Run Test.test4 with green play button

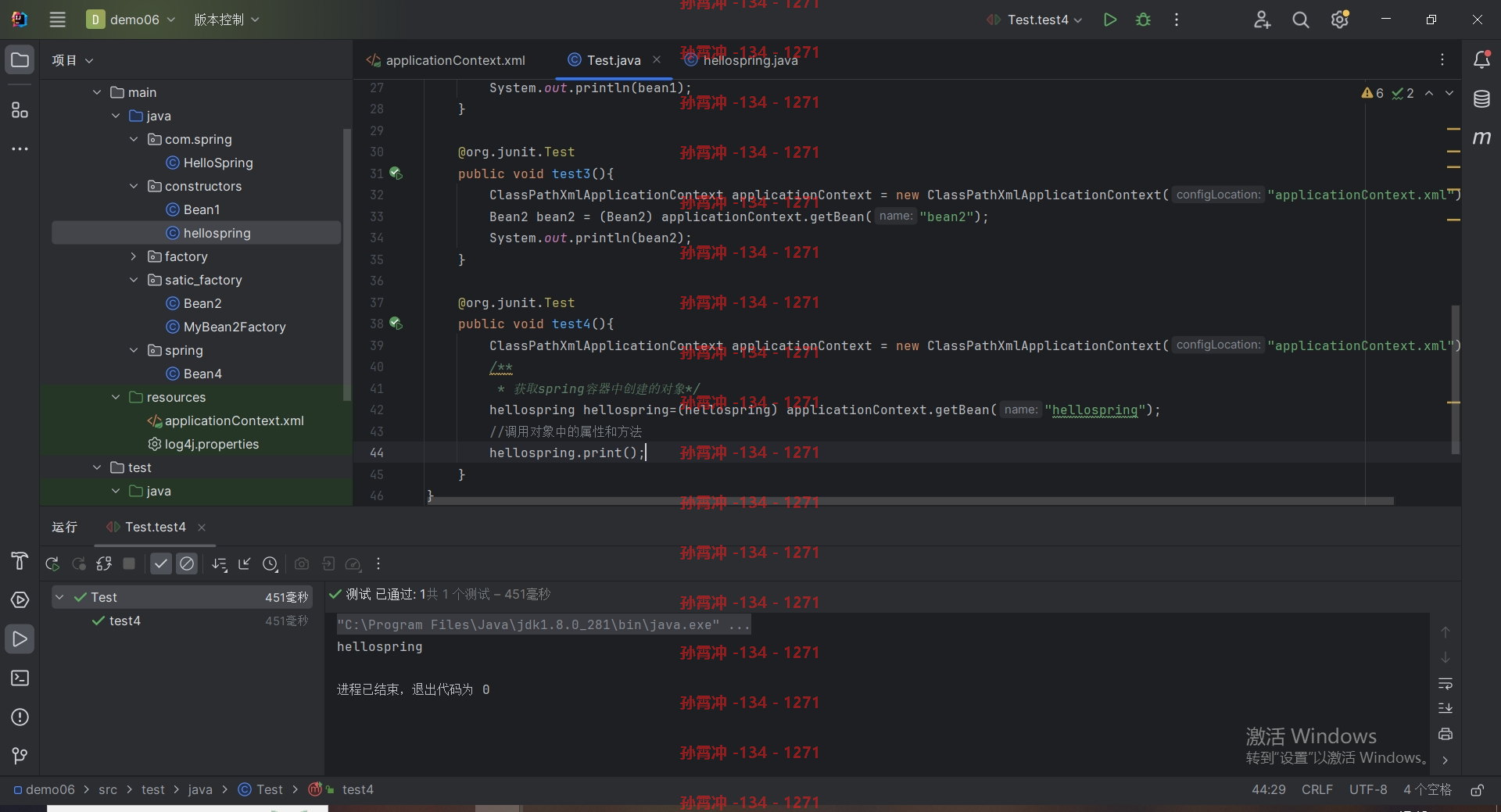[x=1109, y=20]
